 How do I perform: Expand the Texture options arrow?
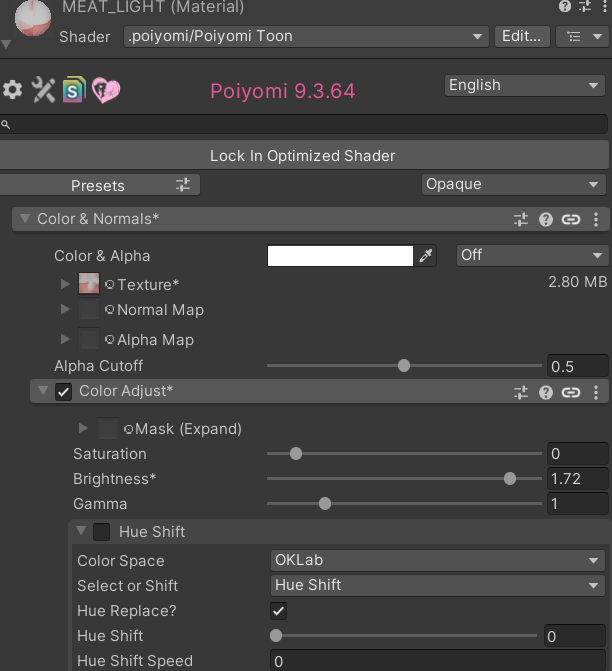tap(65, 284)
